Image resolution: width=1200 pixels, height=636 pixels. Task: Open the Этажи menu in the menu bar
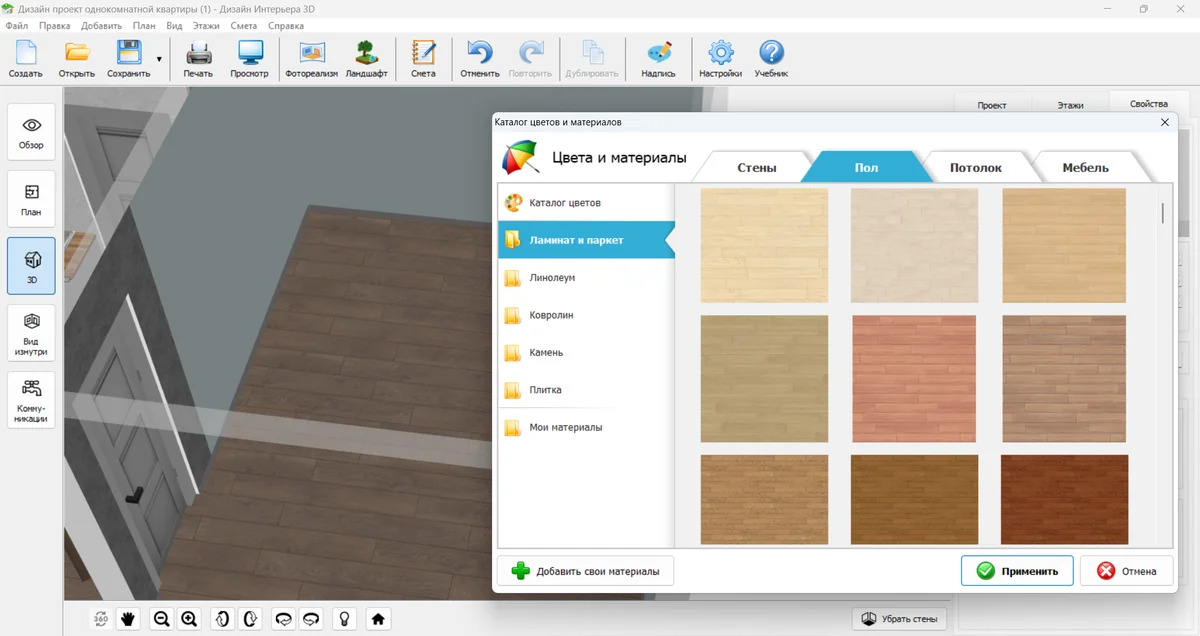tap(206, 26)
